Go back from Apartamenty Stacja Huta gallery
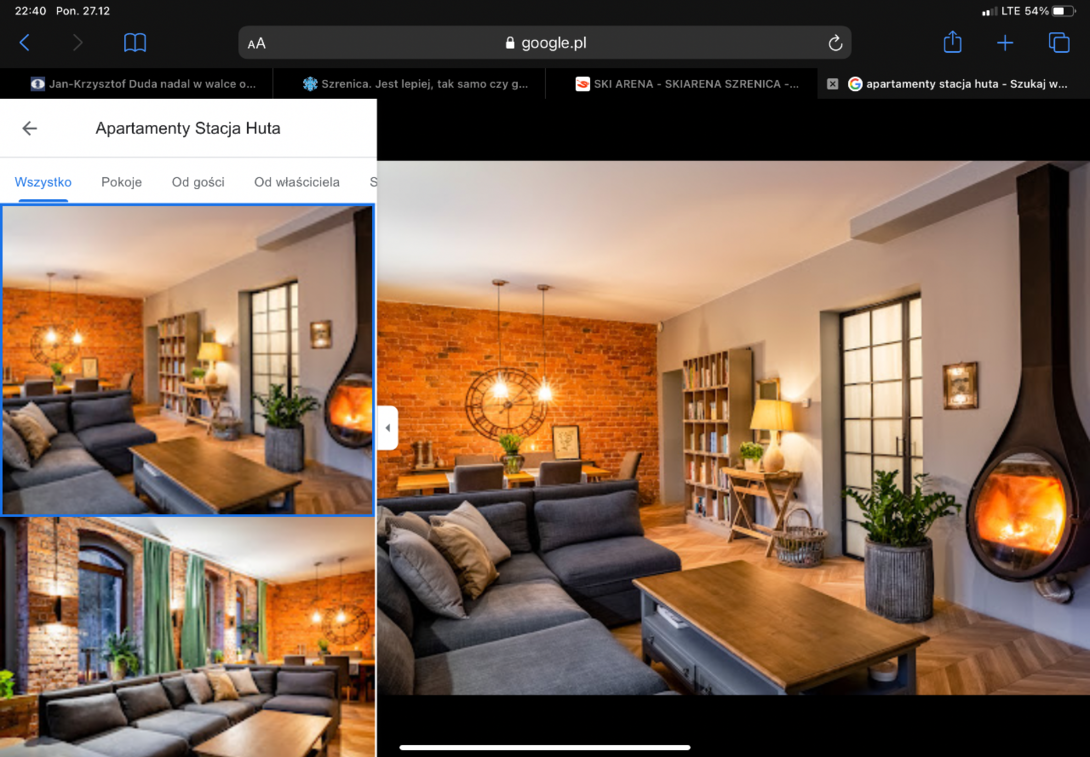The image size is (1090, 757). pyautogui.click(x=29, y=129)
